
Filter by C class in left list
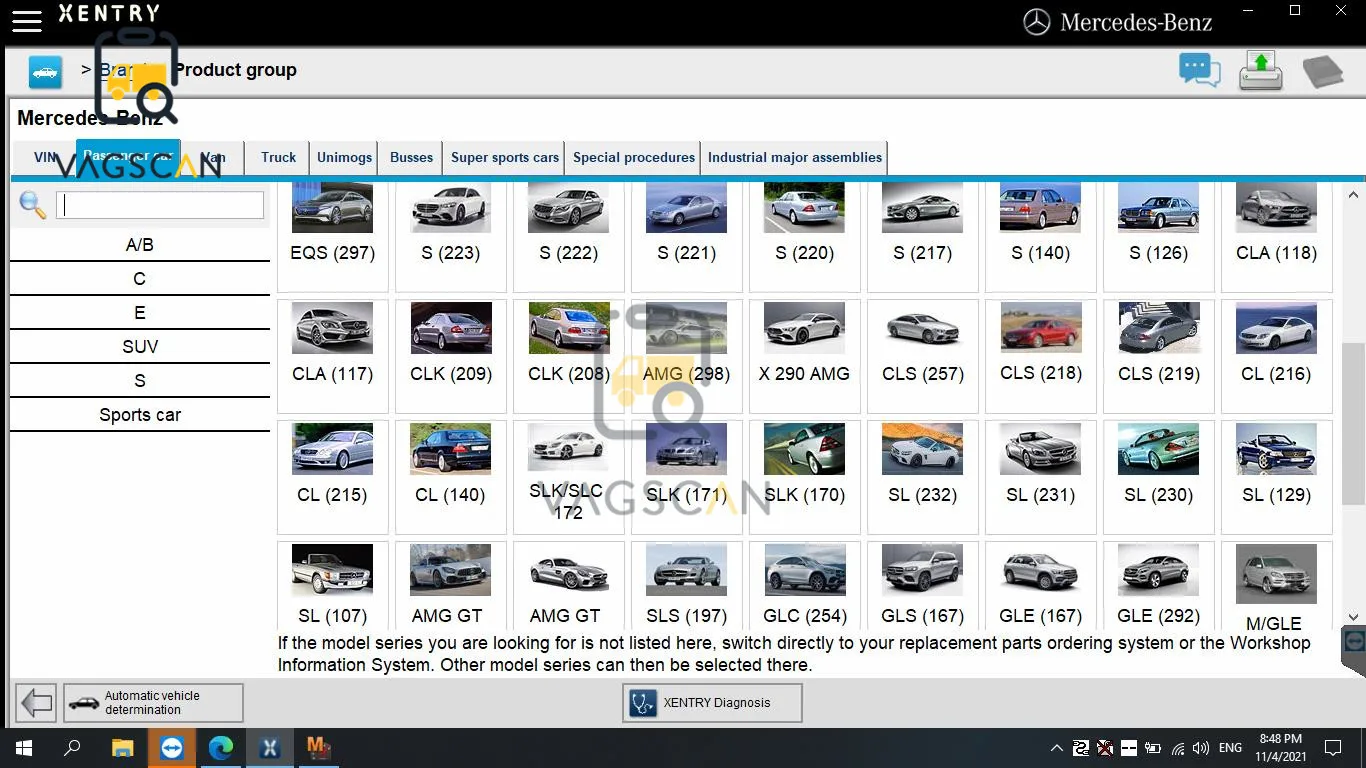[x=140, y=279]
